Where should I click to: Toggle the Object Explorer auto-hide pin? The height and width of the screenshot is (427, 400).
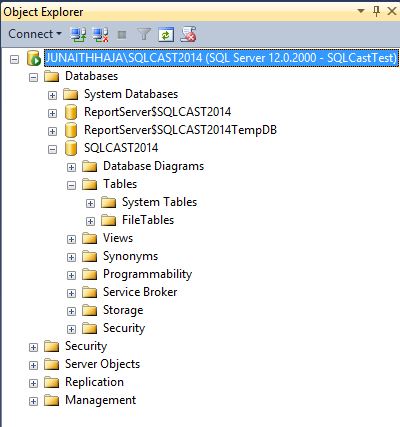tap(376, 12)
